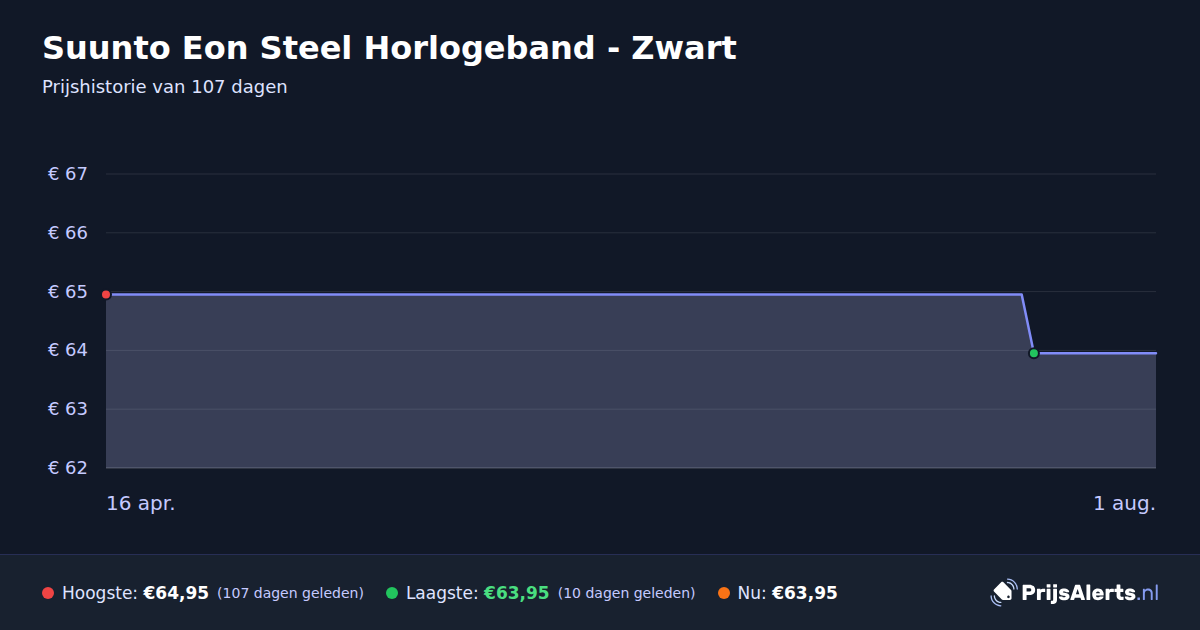This screenshot has height=630, width=1200.
Task: Click the '1 aug.' end date label
Action: pyautogui.click(x=1124, y=503)
